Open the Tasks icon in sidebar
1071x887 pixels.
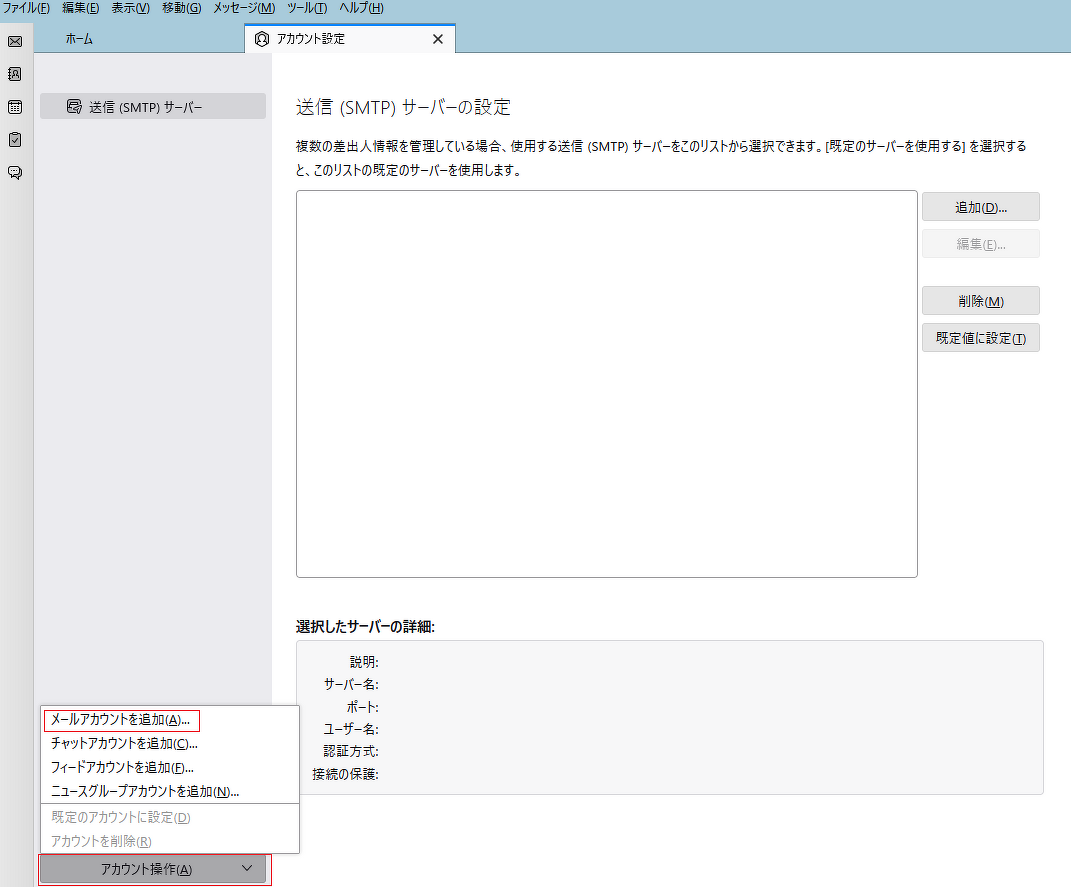pyautogui.click(x=15, y=140)
